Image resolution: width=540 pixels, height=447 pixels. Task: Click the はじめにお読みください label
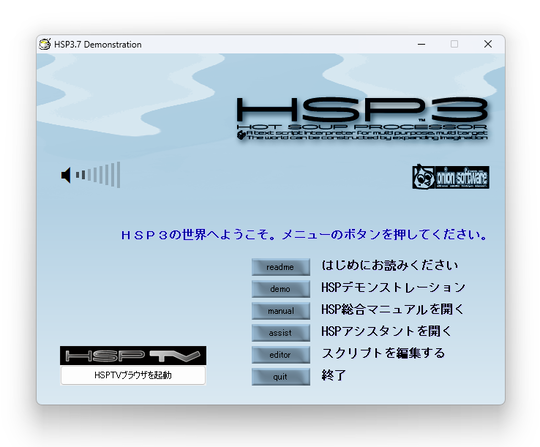390,266
